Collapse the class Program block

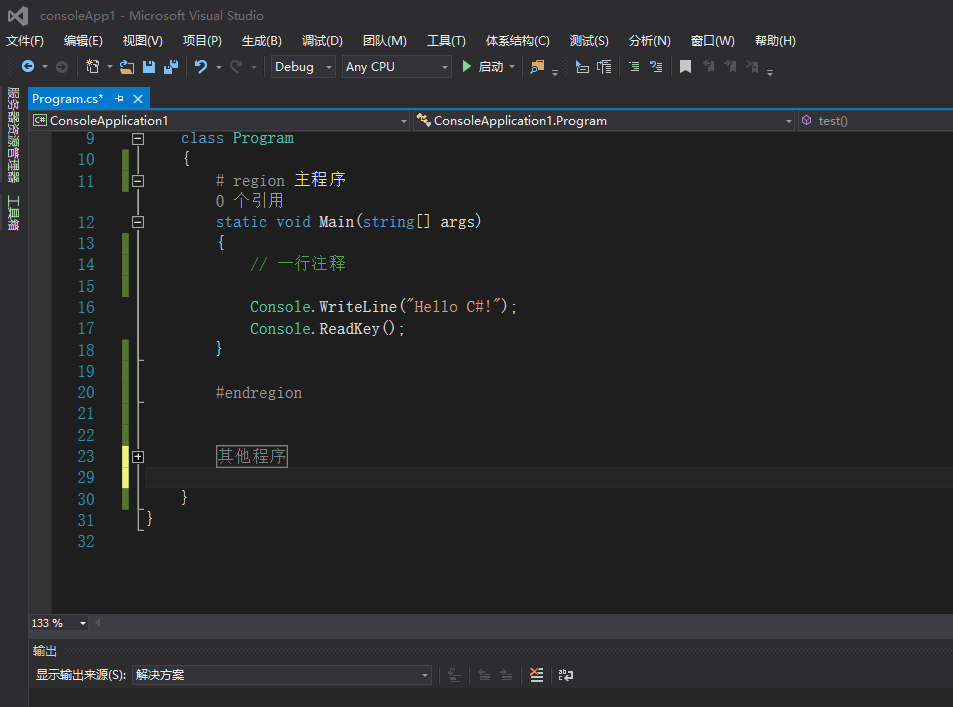[x=138, y=139]
